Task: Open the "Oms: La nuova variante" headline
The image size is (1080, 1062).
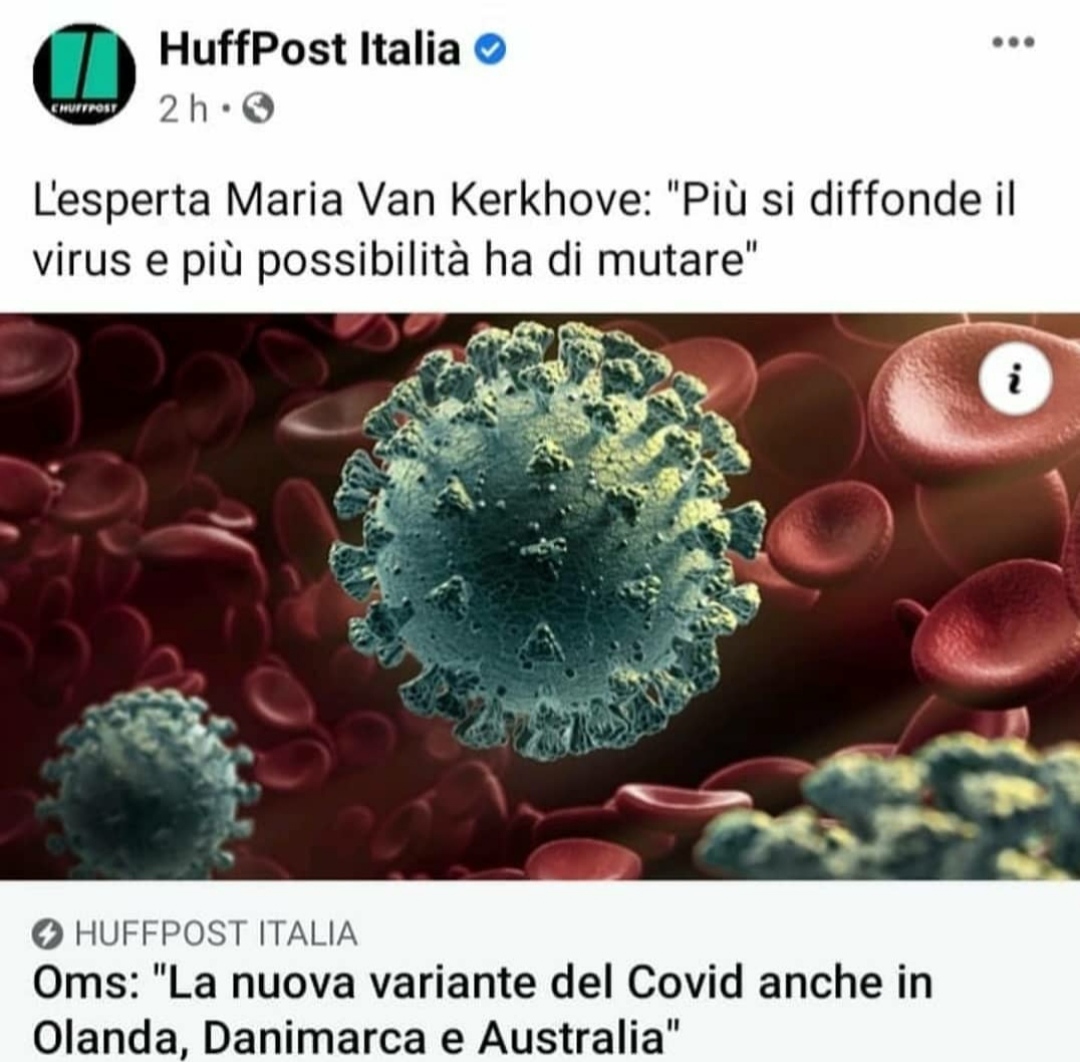Action: tap(482, 1010)
